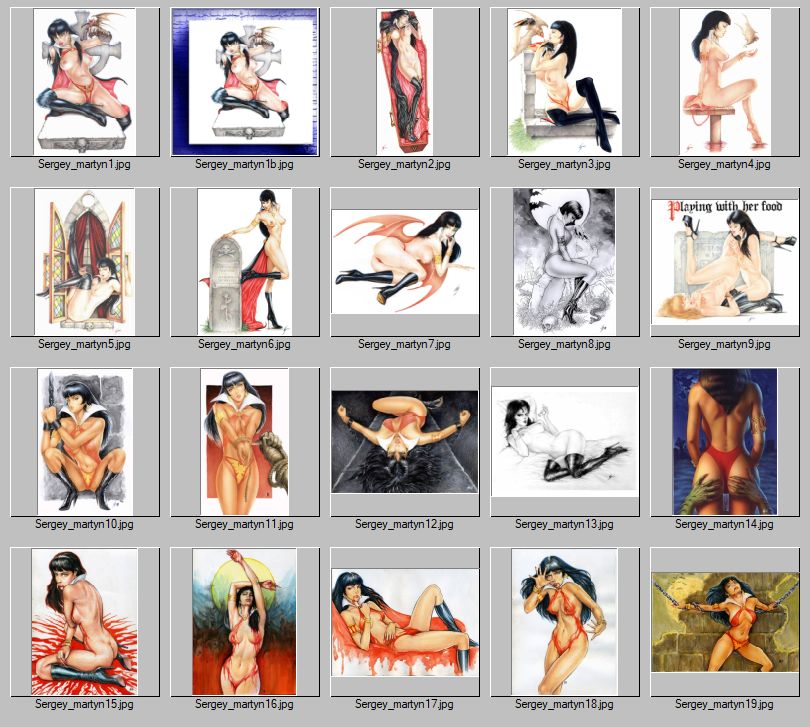Select the Sergey_martyn14.jpg thumbnail

pyautogui.click(x=725, y=442)
